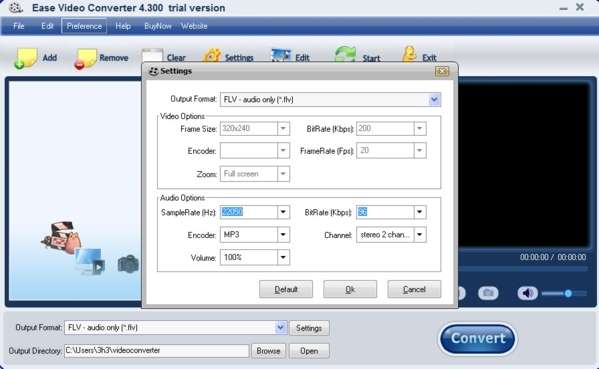The height and width of the screenshot is (369, 599).
Task: Click the green Start toolbar icon
Action: (x=345, y=54)
